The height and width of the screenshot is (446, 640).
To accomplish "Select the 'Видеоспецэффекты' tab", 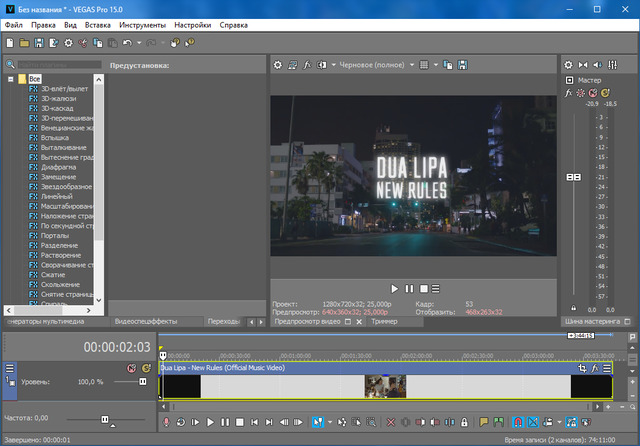I will [146, 321].
